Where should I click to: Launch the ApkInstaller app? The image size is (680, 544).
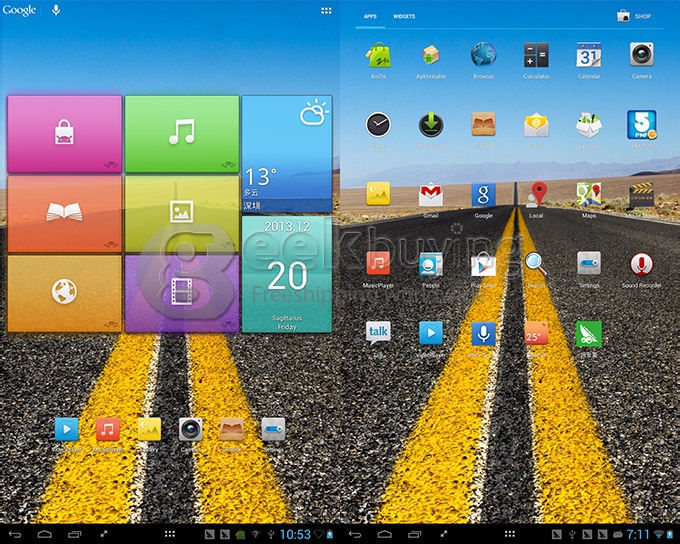(431, 55)
